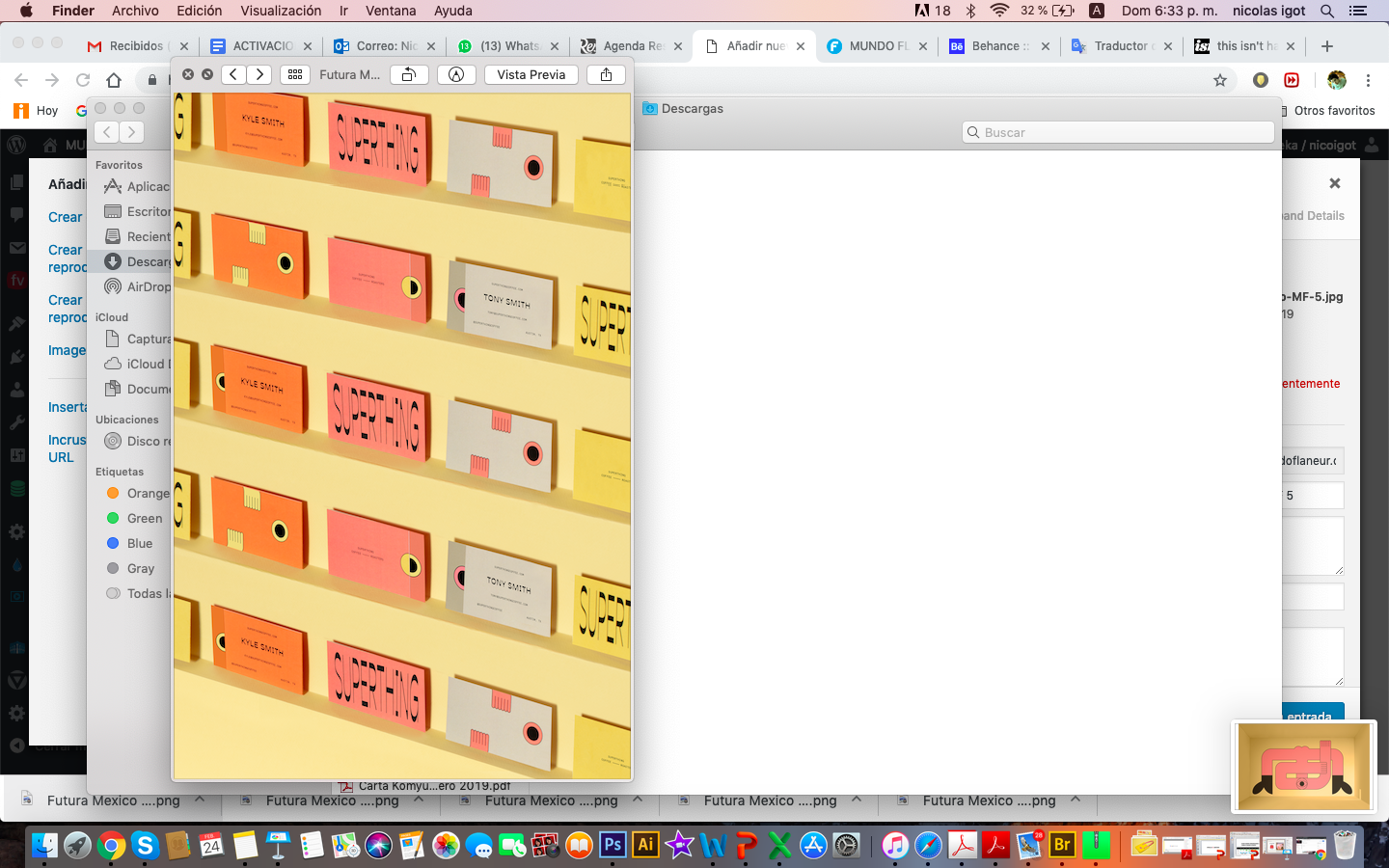Click the Buscar search field
Viewport: 1389px width, 868px height.
point(1119,132)
